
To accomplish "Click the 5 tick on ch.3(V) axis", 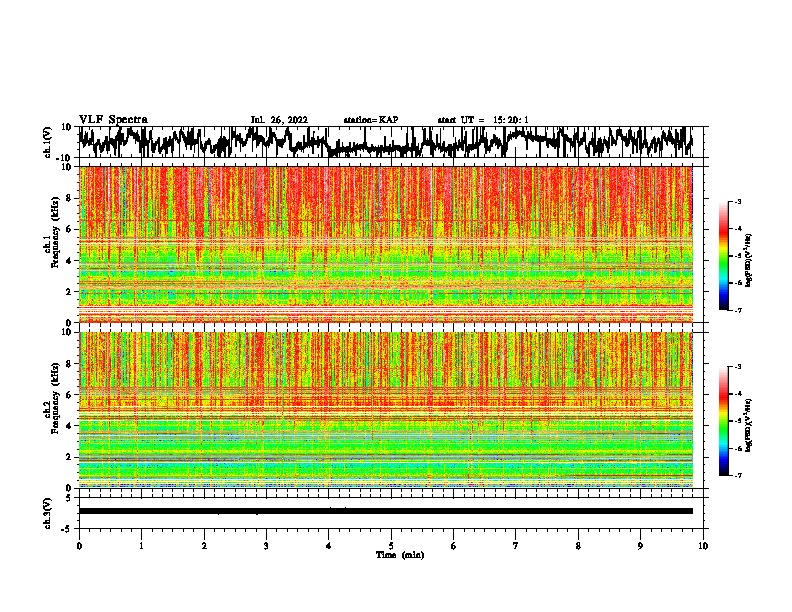I will (x=69, y=498).
